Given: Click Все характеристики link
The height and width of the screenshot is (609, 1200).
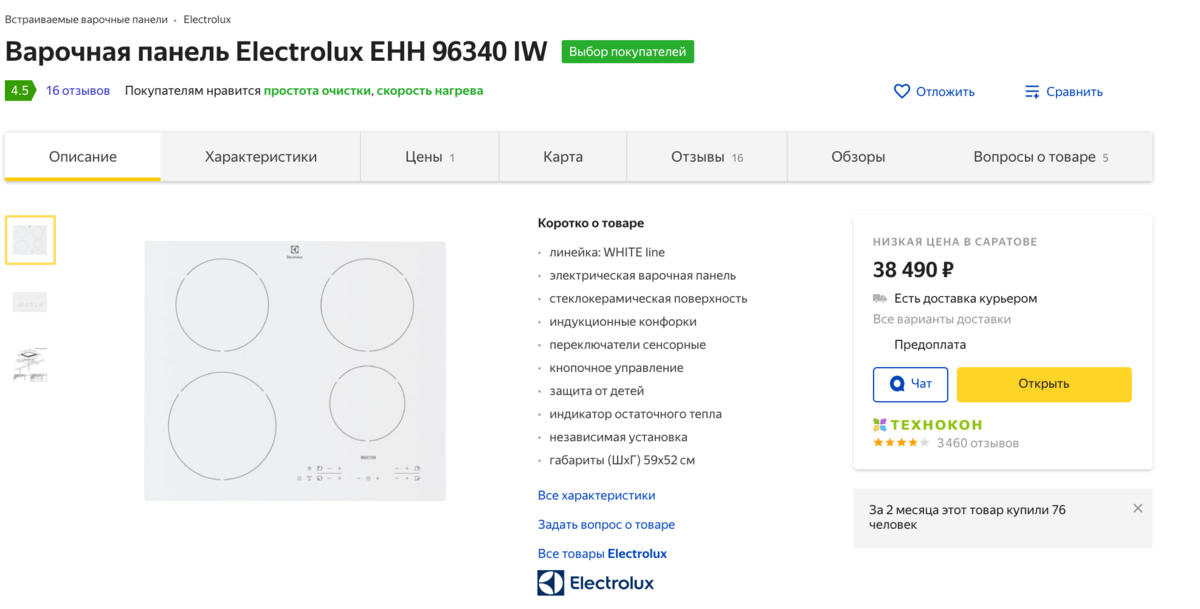Looking at the screenshot, I should (596, 495).
